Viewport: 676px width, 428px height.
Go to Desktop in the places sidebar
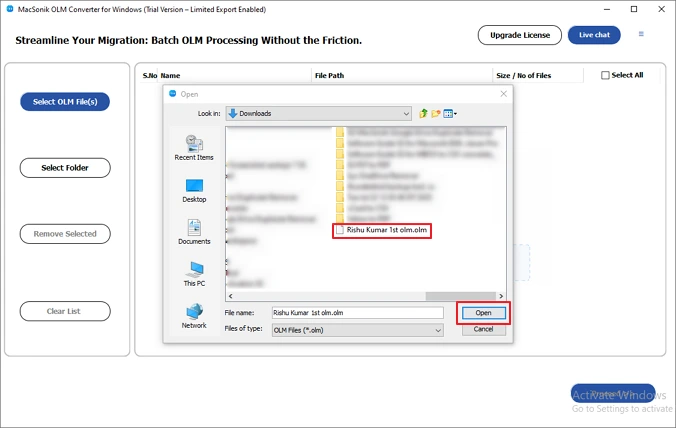pos(194,191)
